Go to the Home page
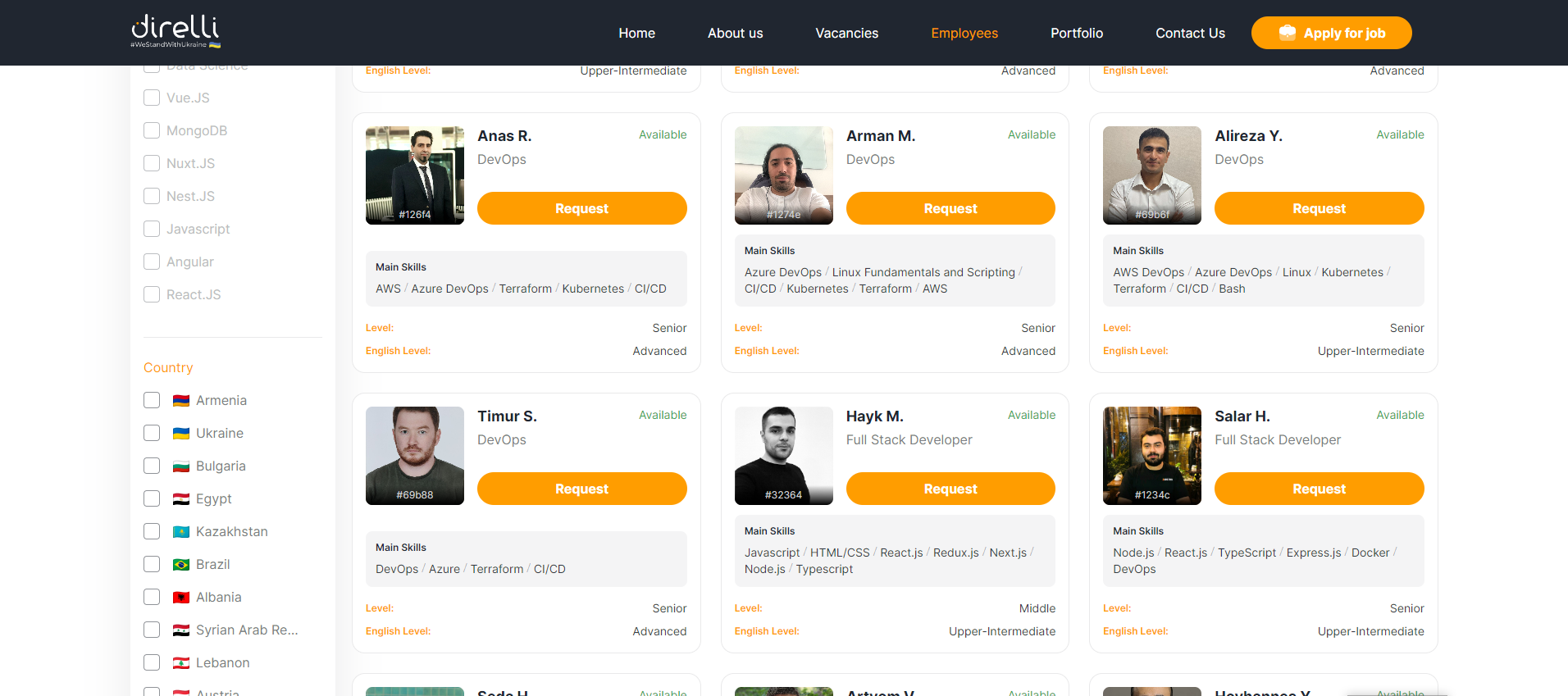 coord(636,33)
